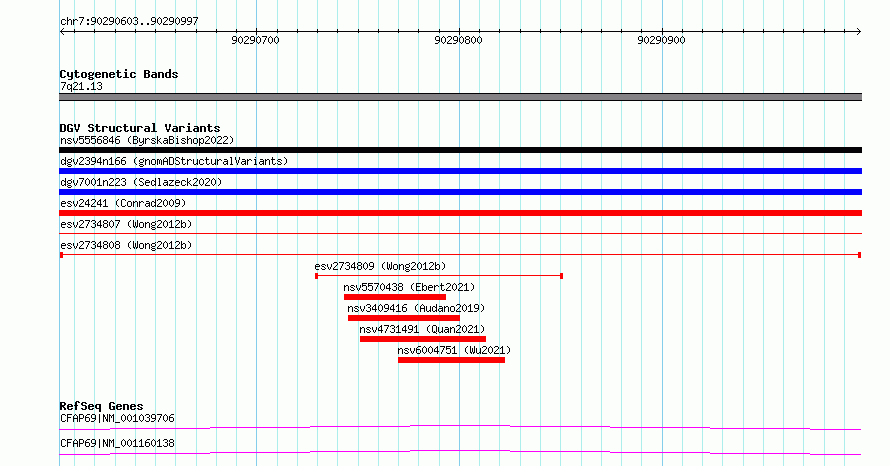890x466 pixels.
Task: Click the red nsv3409416 variant bar
Action: click(x=404, y=318)
